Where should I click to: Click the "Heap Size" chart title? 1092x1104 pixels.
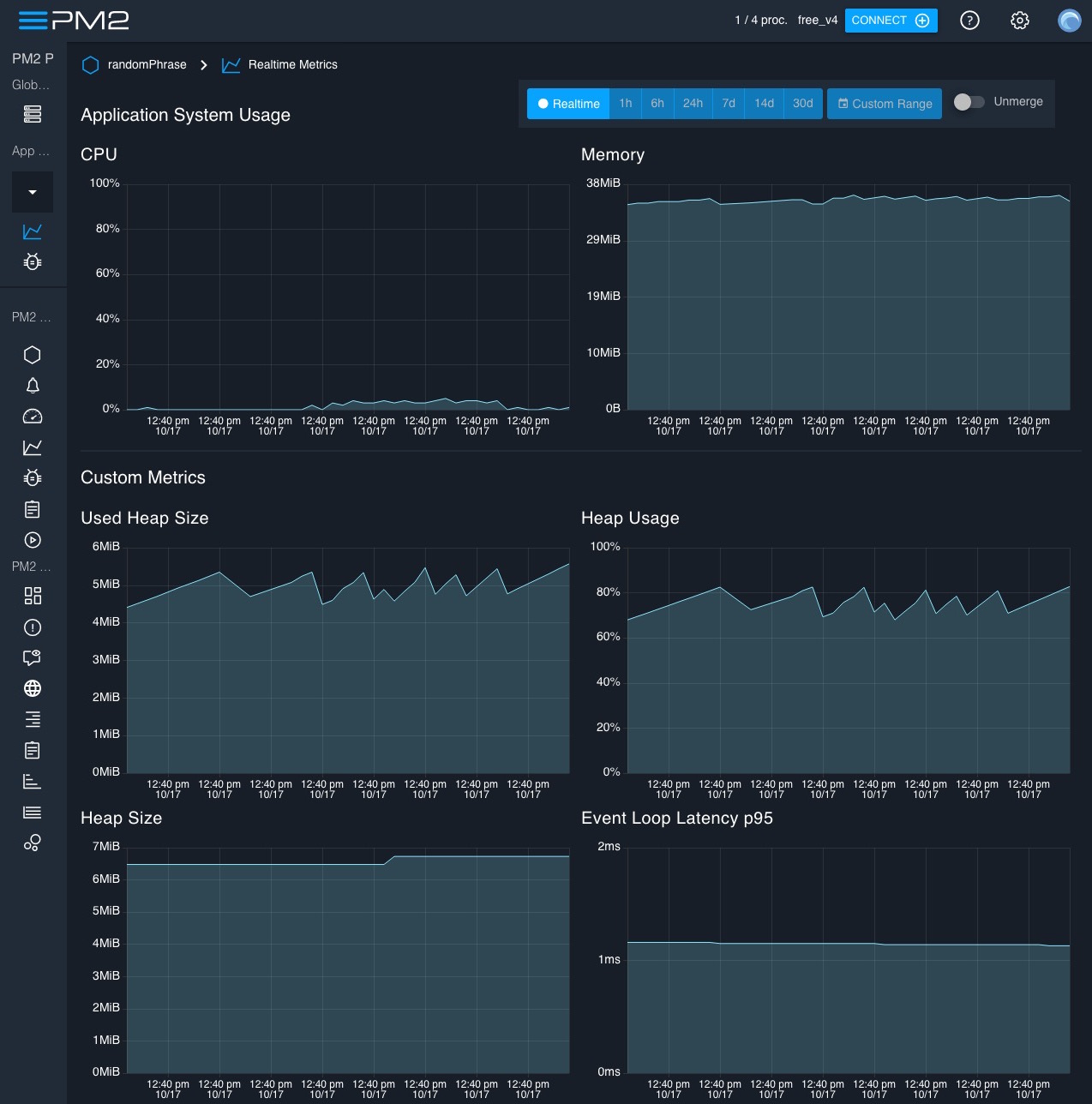coord(122,818)
